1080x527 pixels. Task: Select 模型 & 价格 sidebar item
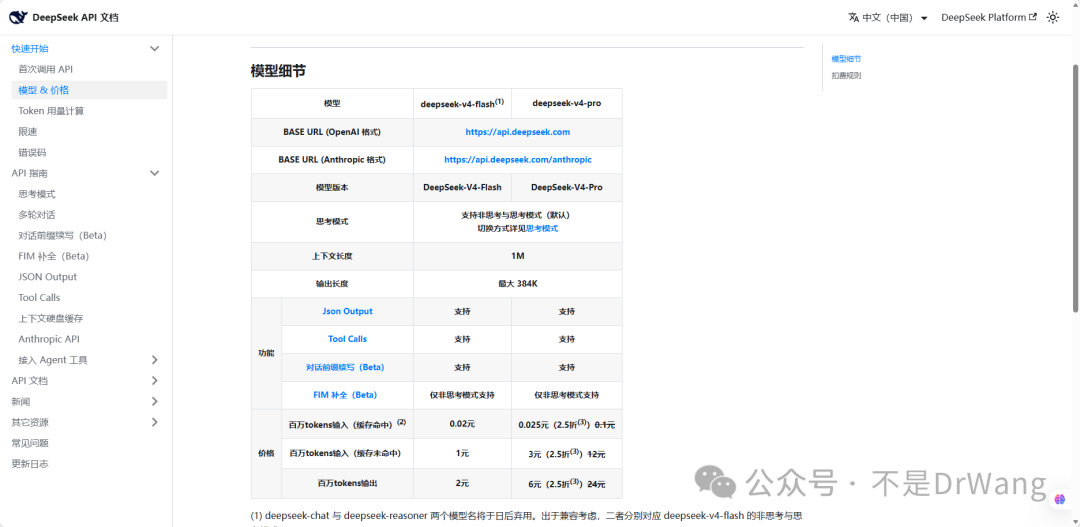(x=89, y=90)
